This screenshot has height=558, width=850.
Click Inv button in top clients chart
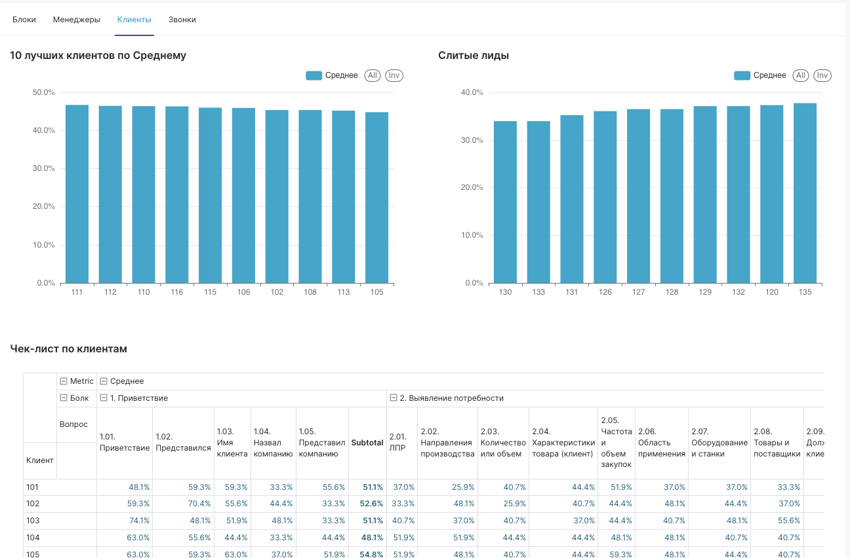pos(394,76)
